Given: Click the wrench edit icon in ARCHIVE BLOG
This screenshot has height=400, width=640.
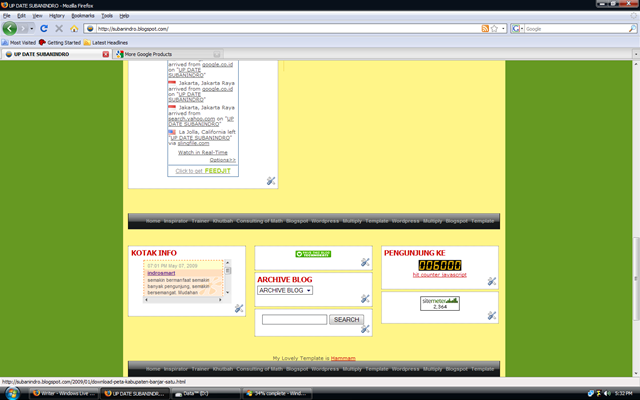Looking at the screenshot, I should click(365, 298).
